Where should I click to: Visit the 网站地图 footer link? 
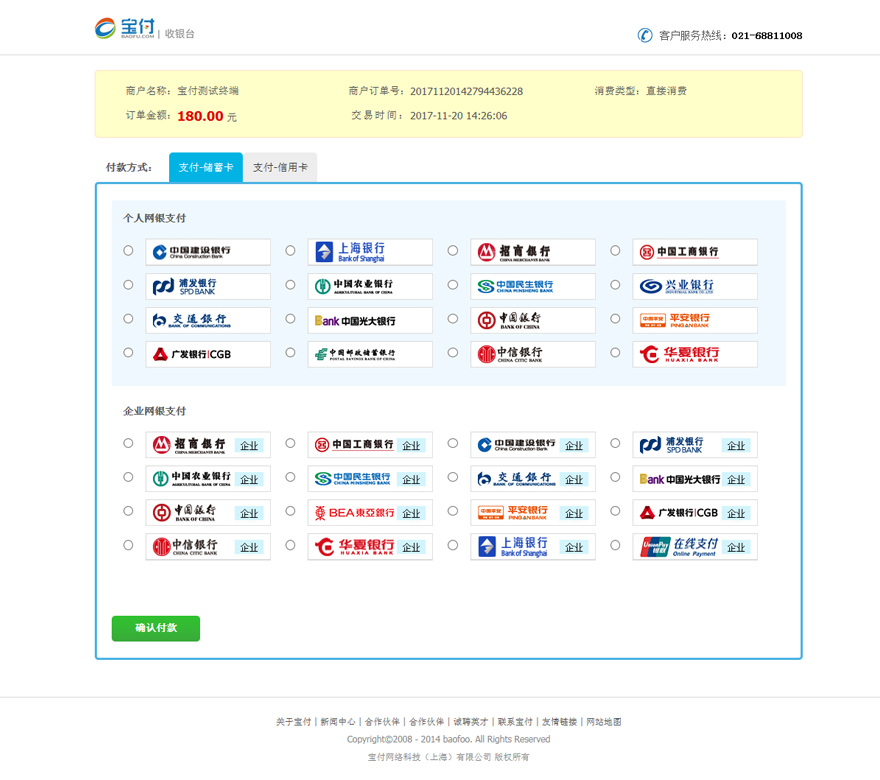[604, 722]
